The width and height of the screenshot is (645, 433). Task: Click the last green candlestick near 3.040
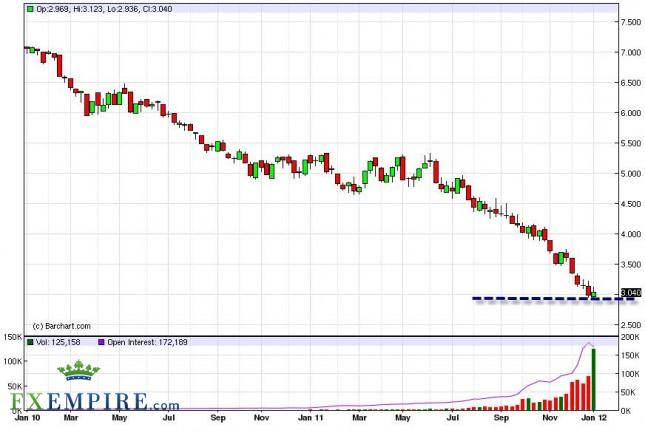594,295
